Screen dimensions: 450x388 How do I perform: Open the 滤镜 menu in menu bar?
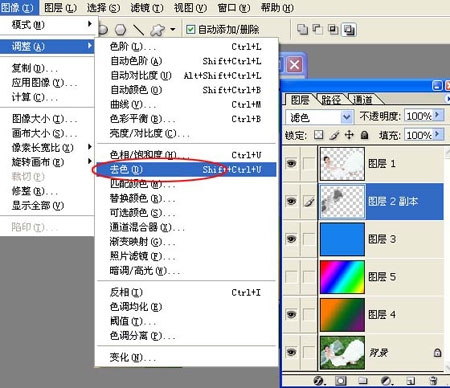point(147,8)
